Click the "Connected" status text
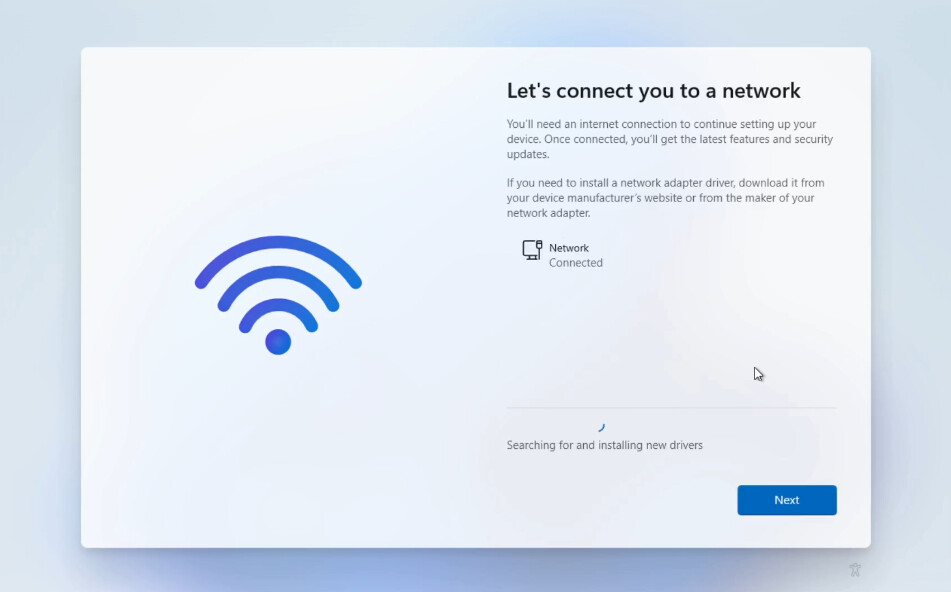Screen dimensions: 951x592 [576, 263]
